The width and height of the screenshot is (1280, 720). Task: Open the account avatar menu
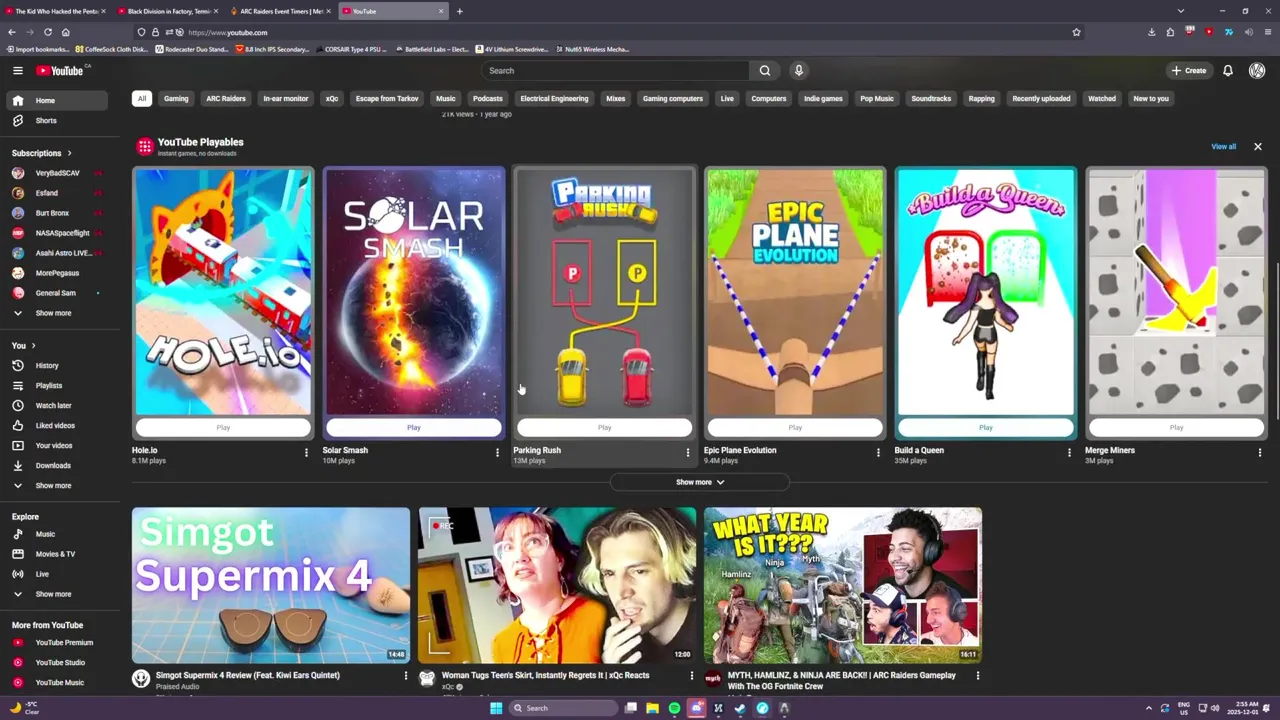pos(1257,70)
